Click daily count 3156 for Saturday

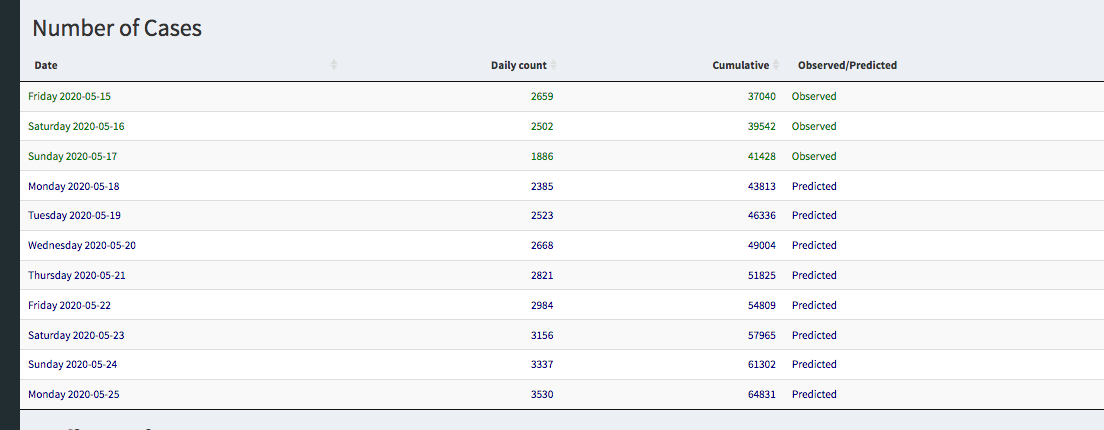pos(541,335)
